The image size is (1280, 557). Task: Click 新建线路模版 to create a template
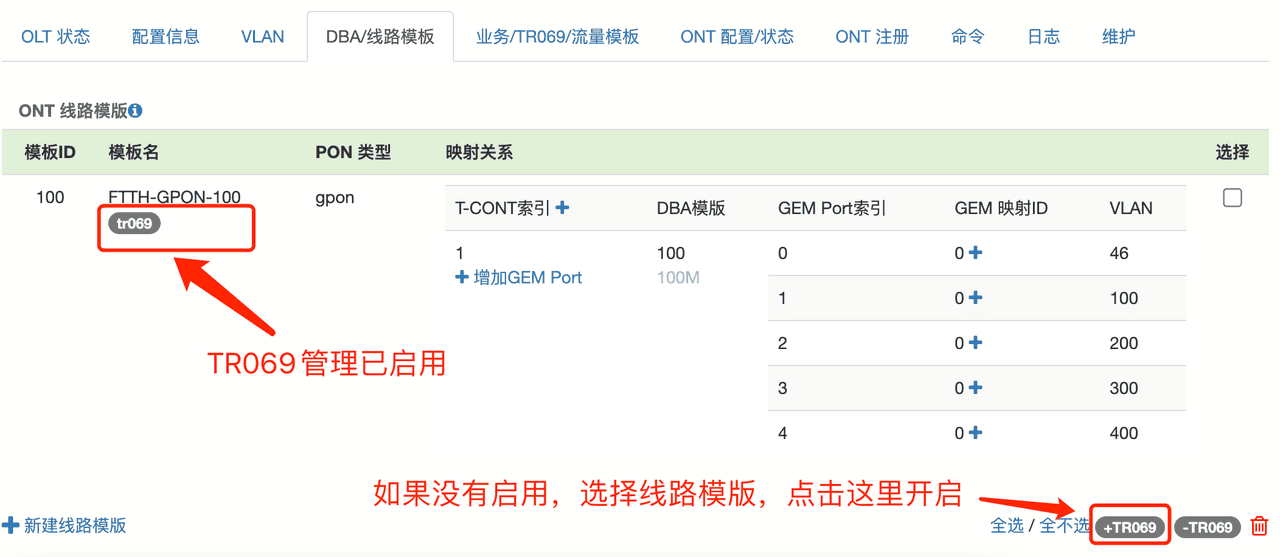[x=66, y=526]
